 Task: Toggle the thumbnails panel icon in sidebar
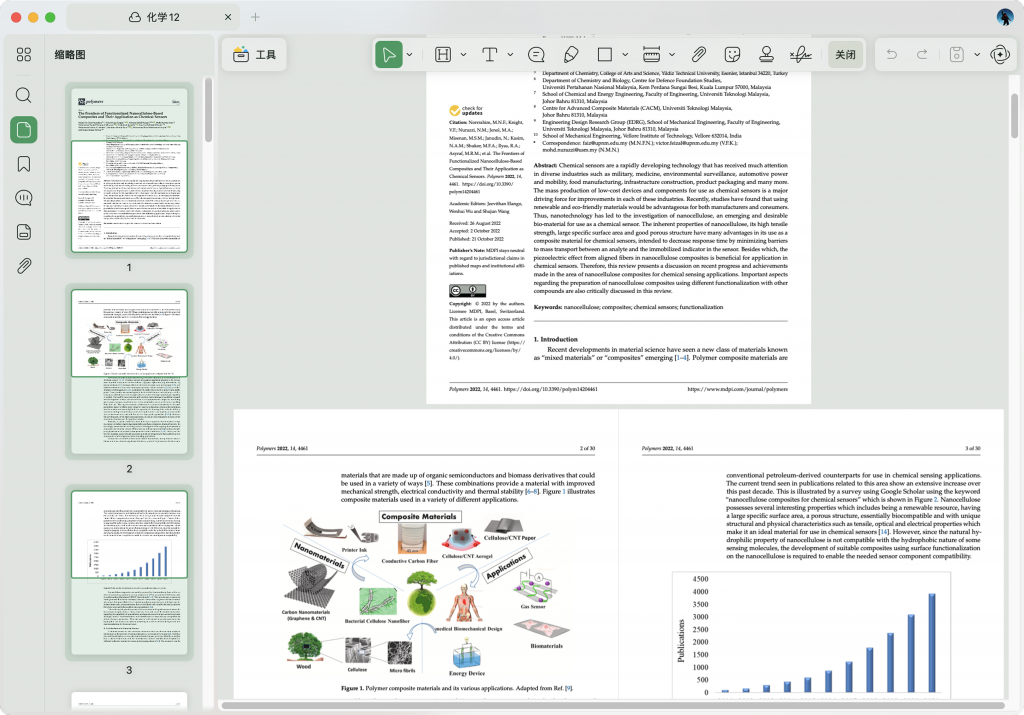pos(24,129)
